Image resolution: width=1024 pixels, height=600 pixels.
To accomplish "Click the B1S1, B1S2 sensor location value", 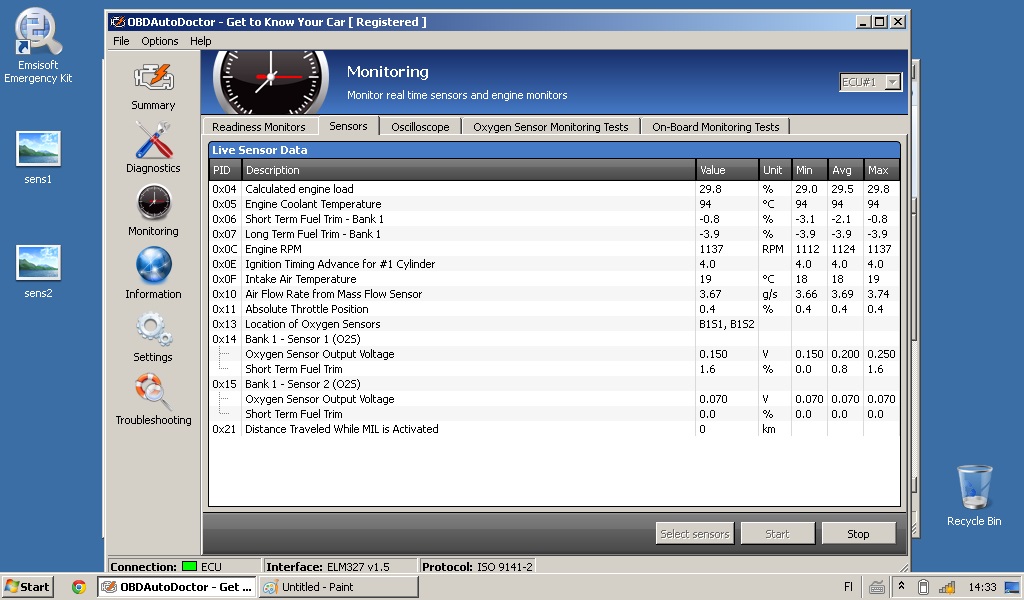I will coord(726,324).
